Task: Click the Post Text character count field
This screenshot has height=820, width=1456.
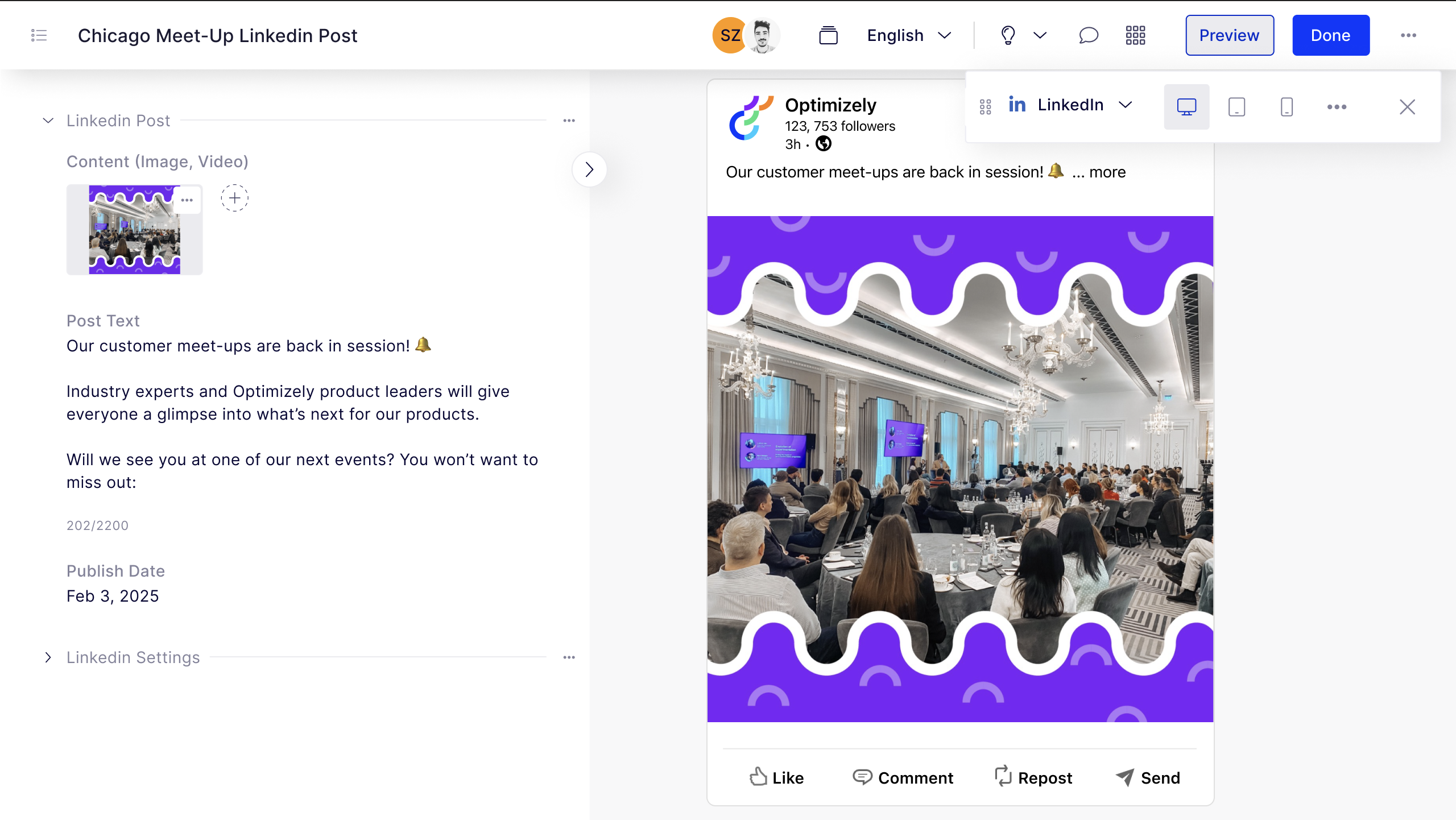Action: pyautogui.click(x=97, y=525)
